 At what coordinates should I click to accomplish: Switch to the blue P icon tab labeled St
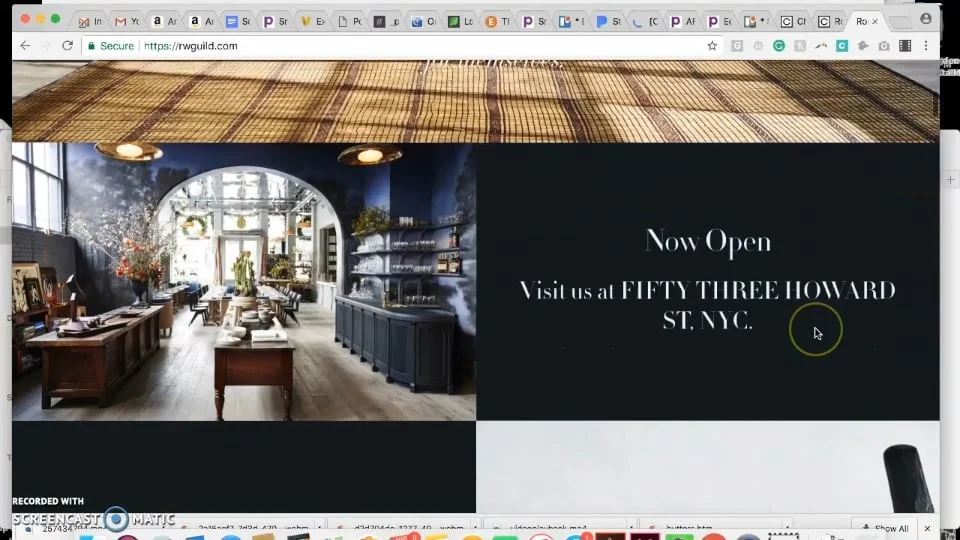609,21
